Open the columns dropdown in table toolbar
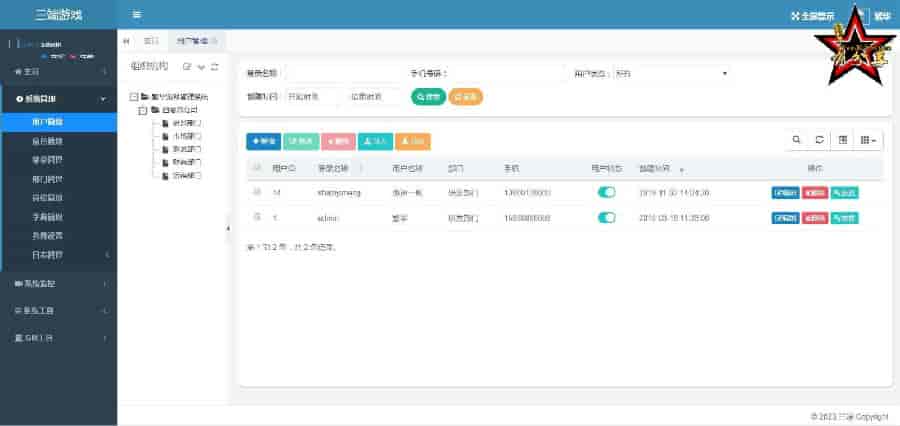The image size is (900, 426). pos(870,141)
